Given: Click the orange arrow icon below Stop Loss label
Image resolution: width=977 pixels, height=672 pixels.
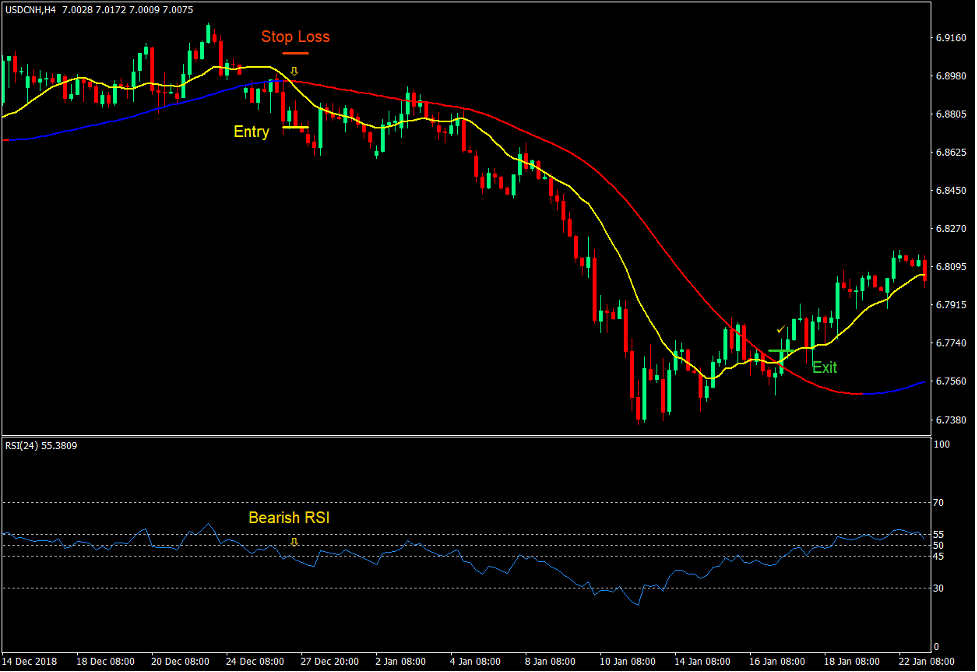Looking at the screenshot, I should click(294, 71).
